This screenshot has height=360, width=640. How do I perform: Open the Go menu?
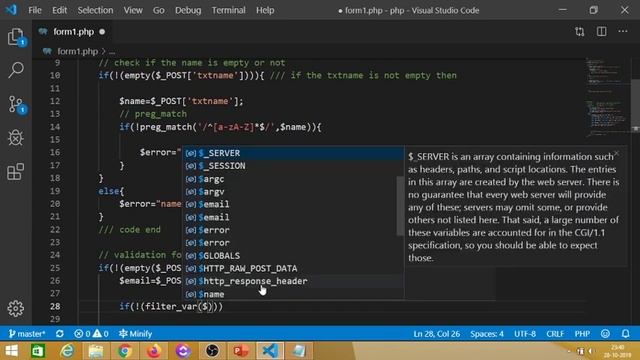[x=158, y=10]
